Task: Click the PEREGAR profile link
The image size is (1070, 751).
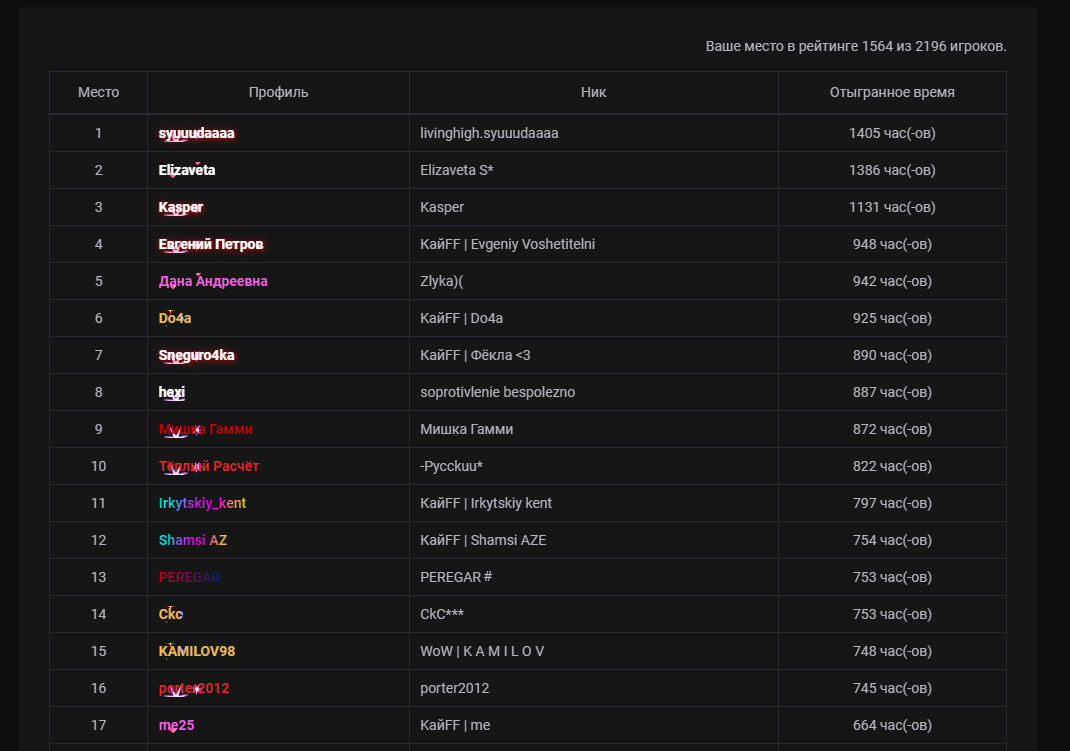Action: 189,577
